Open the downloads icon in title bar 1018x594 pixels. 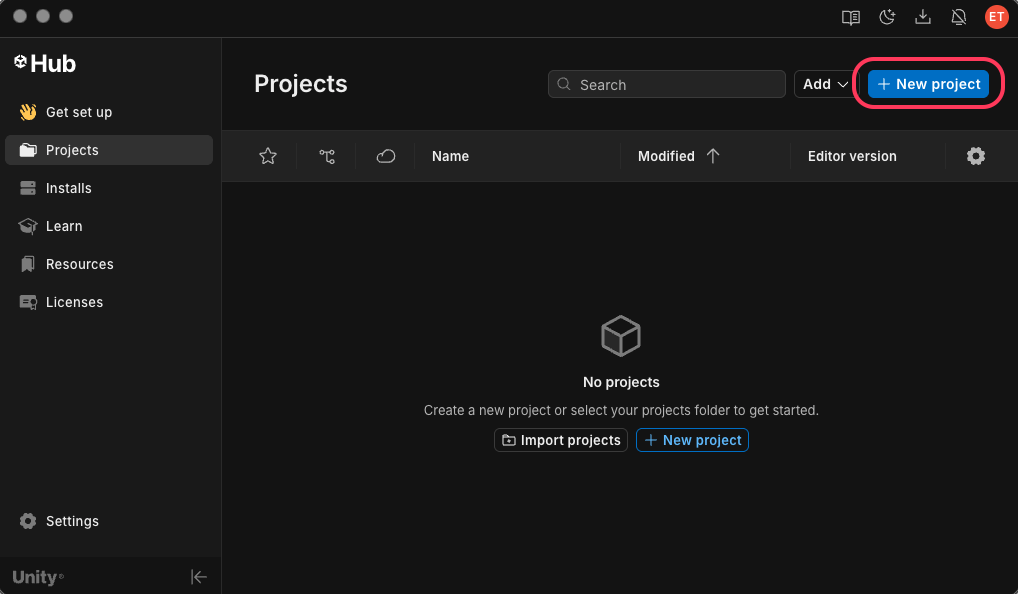tap(923, 17)
